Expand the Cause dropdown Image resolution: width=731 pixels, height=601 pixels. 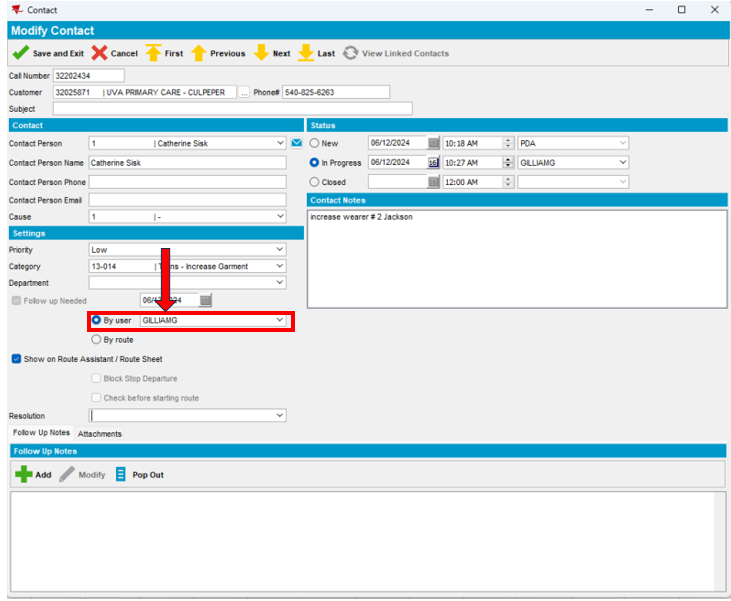(280, 216)
